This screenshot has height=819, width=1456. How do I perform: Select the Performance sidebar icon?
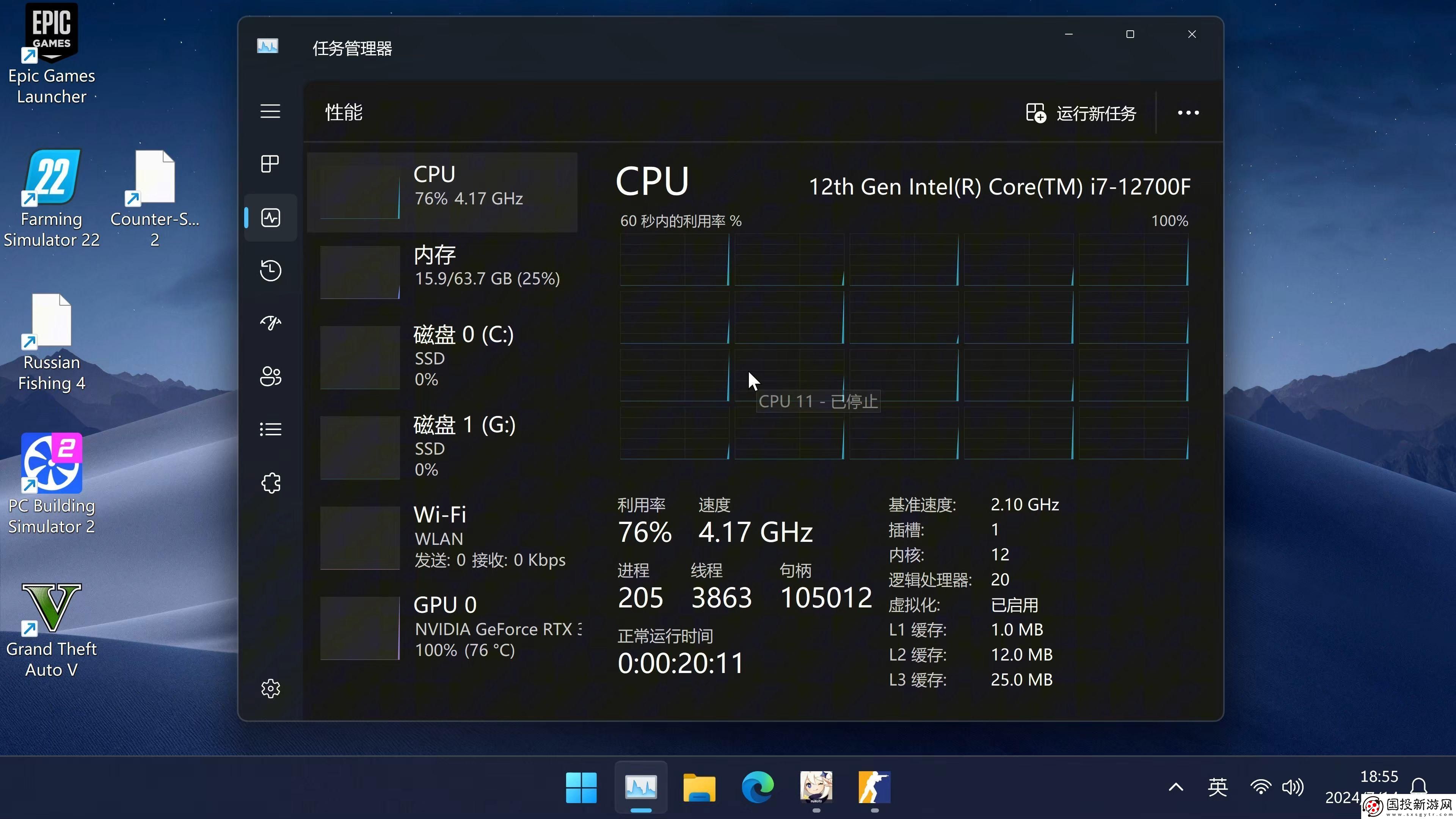click(x=270, y=218)
